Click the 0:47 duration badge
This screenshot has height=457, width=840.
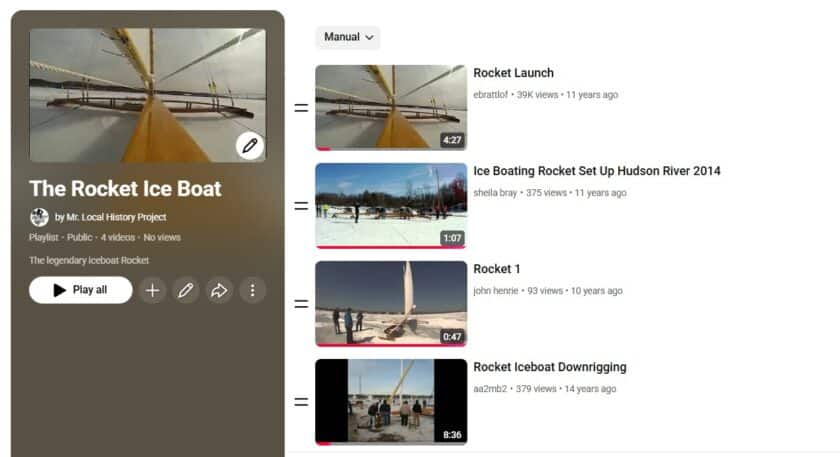pyautogui.click(x=452, y=336)
